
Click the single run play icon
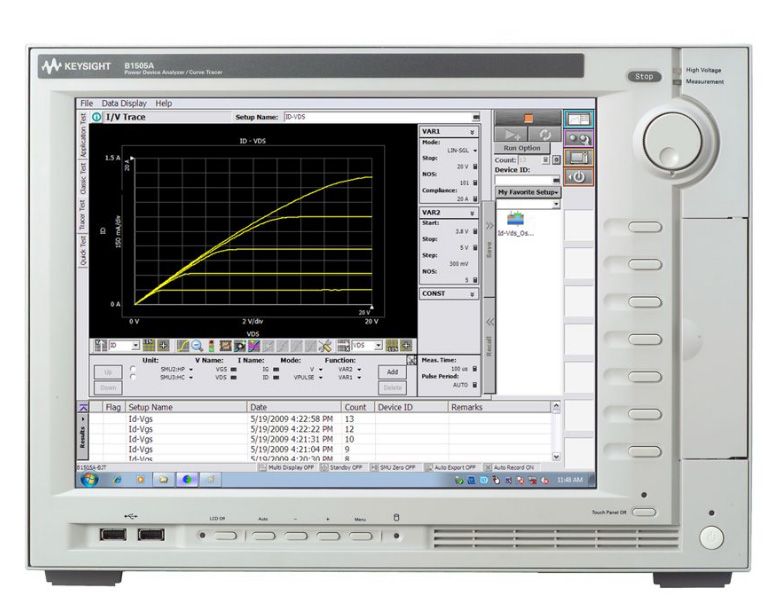(511, 134)
